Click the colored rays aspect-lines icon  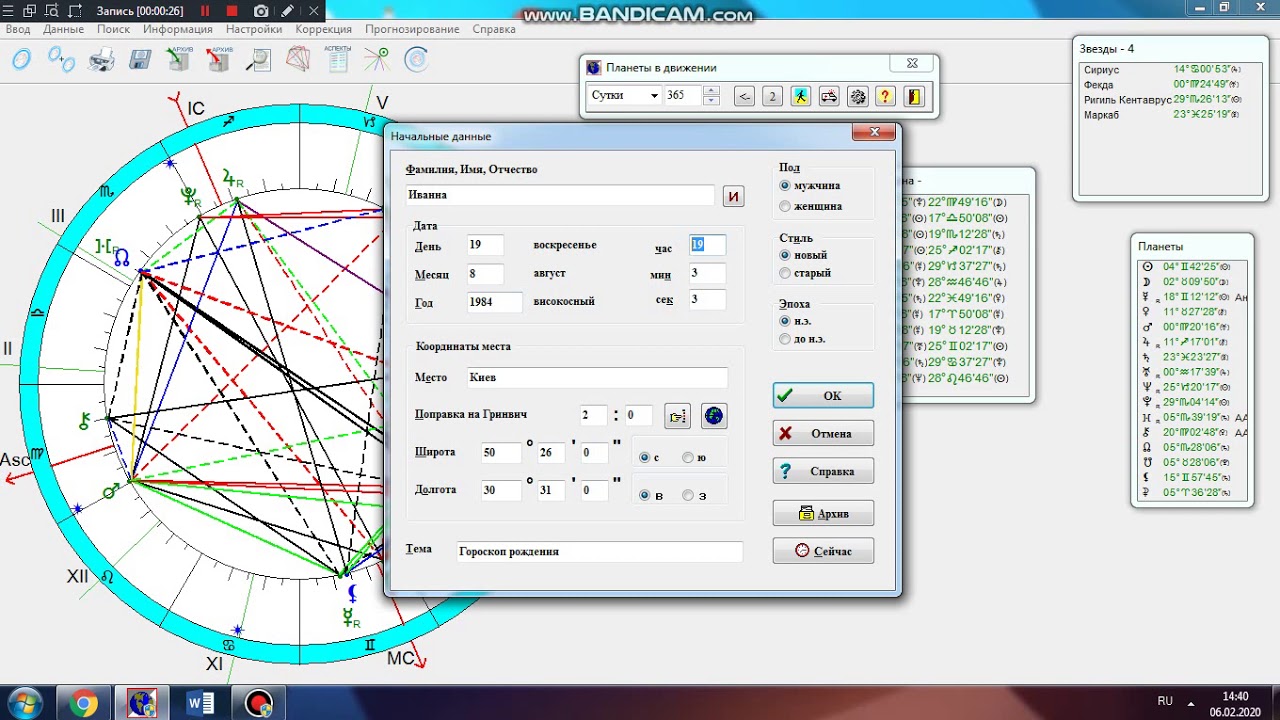click(x=377, y=60)
